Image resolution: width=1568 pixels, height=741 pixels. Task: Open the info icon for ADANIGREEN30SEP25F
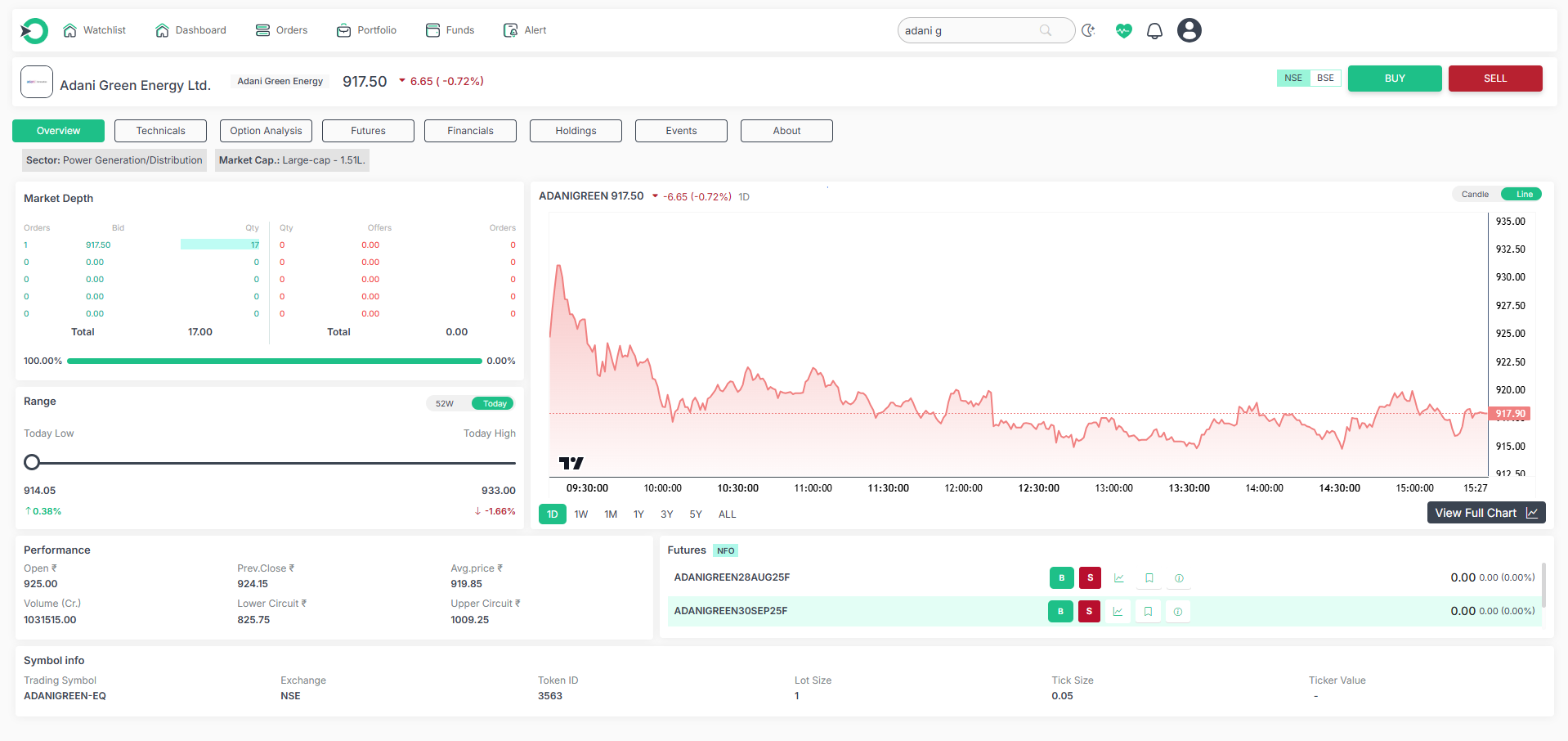[x=1177, y=612]
